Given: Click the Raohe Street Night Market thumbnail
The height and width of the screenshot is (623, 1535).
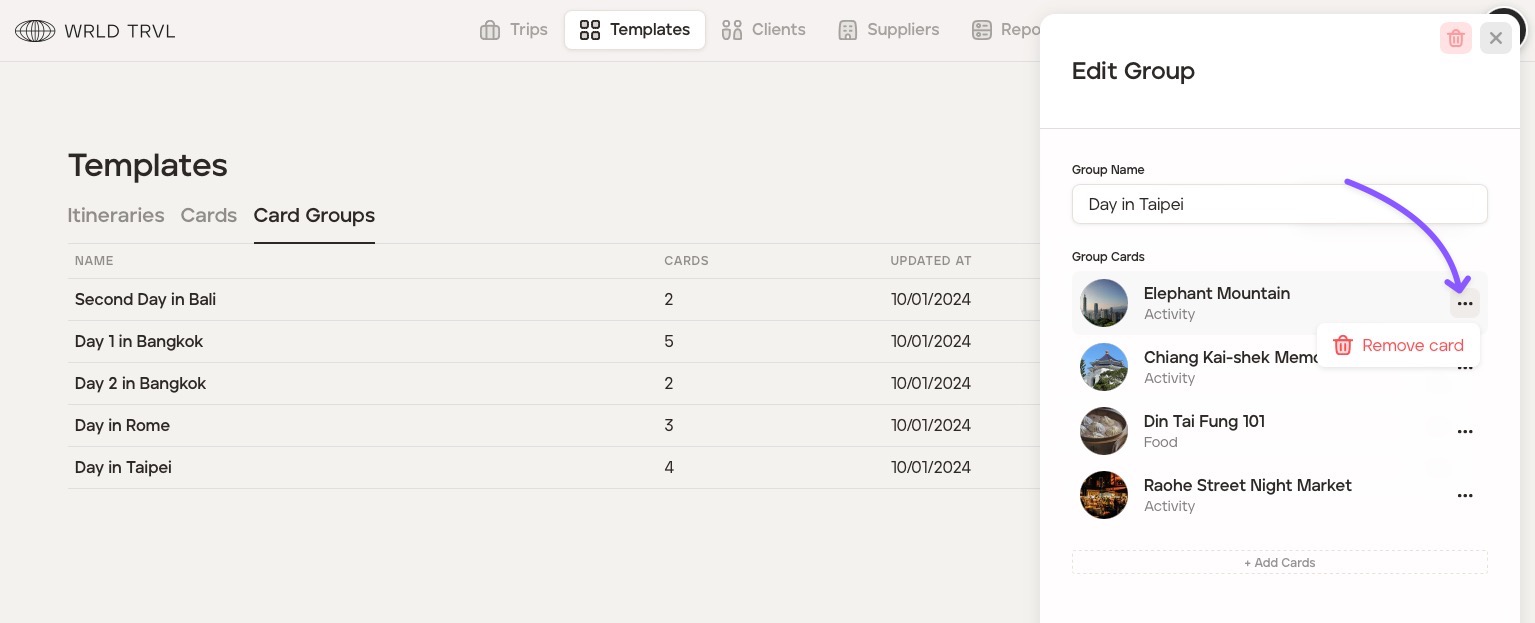Looking at the screenshot, I should (1104, 495).
